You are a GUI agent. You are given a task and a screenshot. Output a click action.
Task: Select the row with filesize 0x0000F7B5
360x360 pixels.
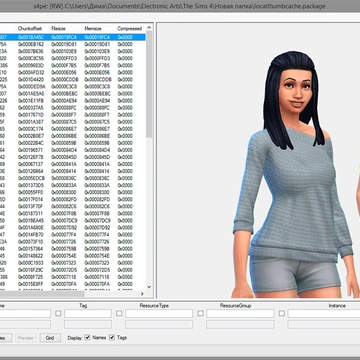(73, 65)
